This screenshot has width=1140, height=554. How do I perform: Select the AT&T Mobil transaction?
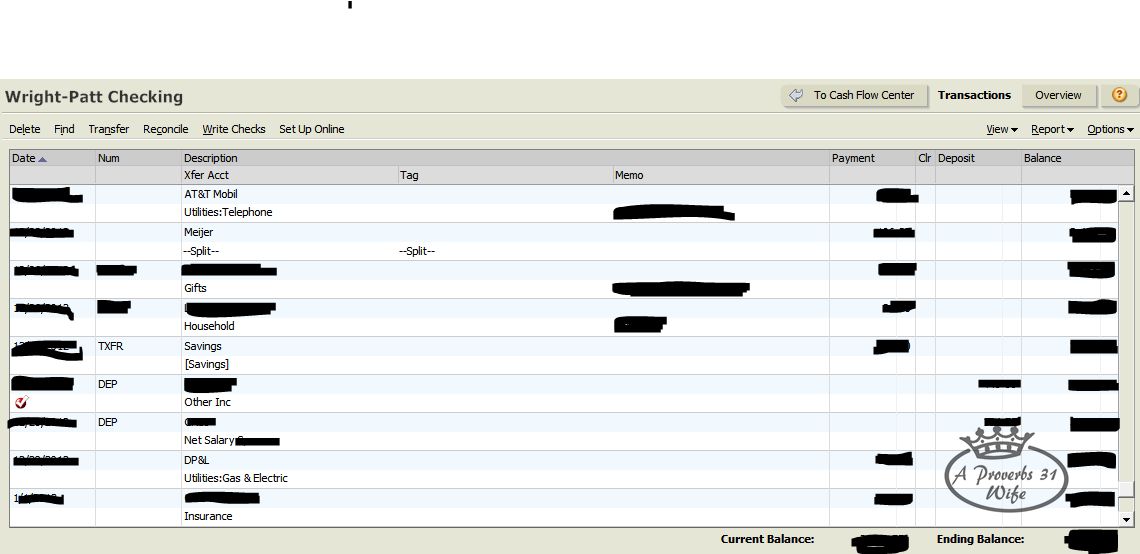pos(210,194)
